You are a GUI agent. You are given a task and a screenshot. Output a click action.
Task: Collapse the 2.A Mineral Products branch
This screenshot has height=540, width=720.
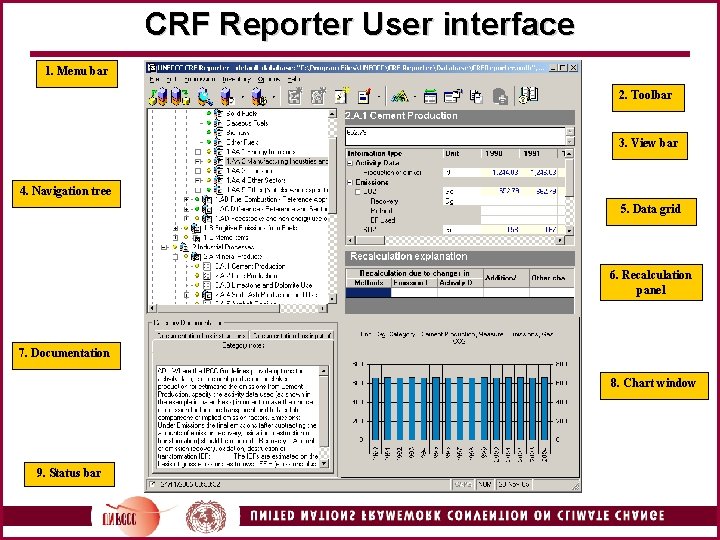175,257
